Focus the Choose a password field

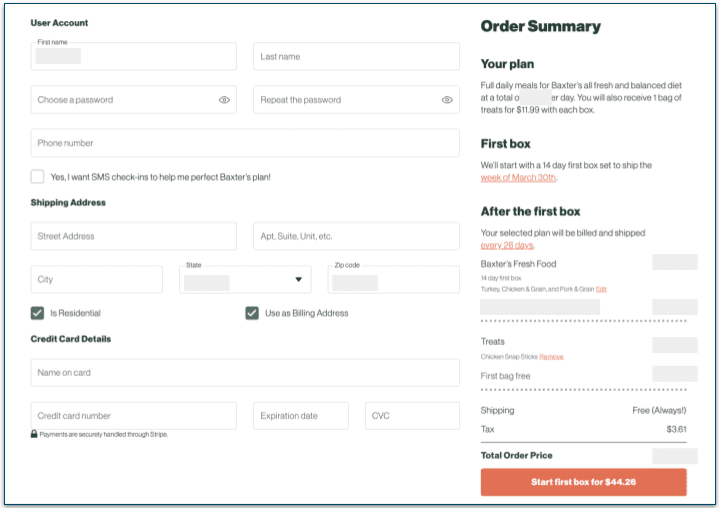134,99
